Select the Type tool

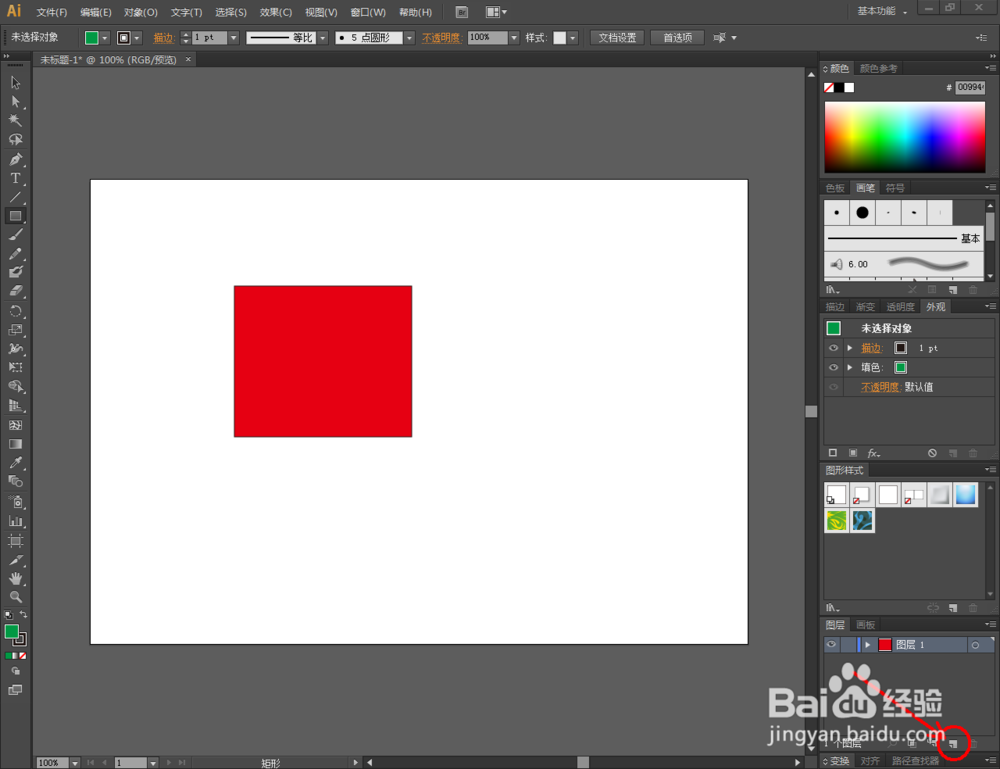point(15,179)
